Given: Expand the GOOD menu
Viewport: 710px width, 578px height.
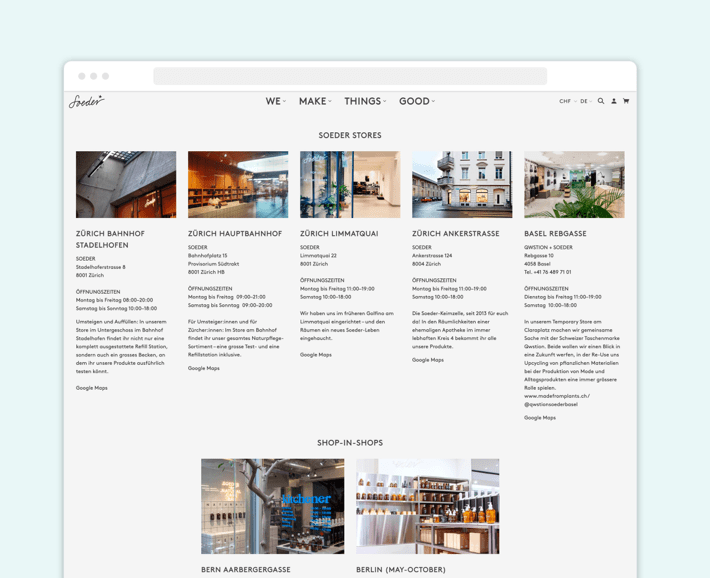Looking at the screenshot, I should pos(417,101).
